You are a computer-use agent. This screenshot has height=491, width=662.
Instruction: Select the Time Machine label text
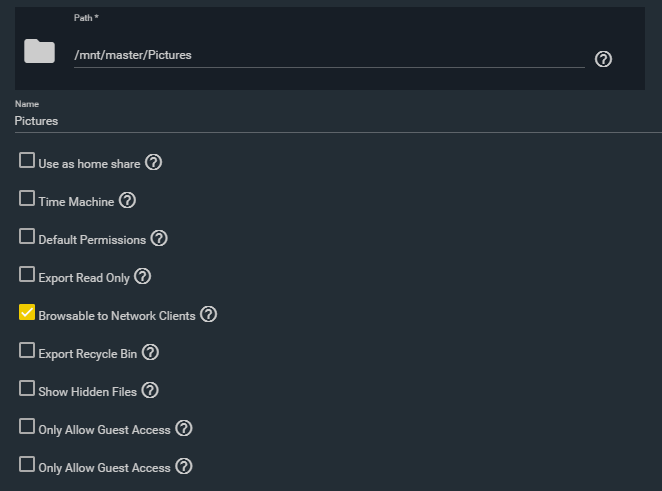point(76,202)
